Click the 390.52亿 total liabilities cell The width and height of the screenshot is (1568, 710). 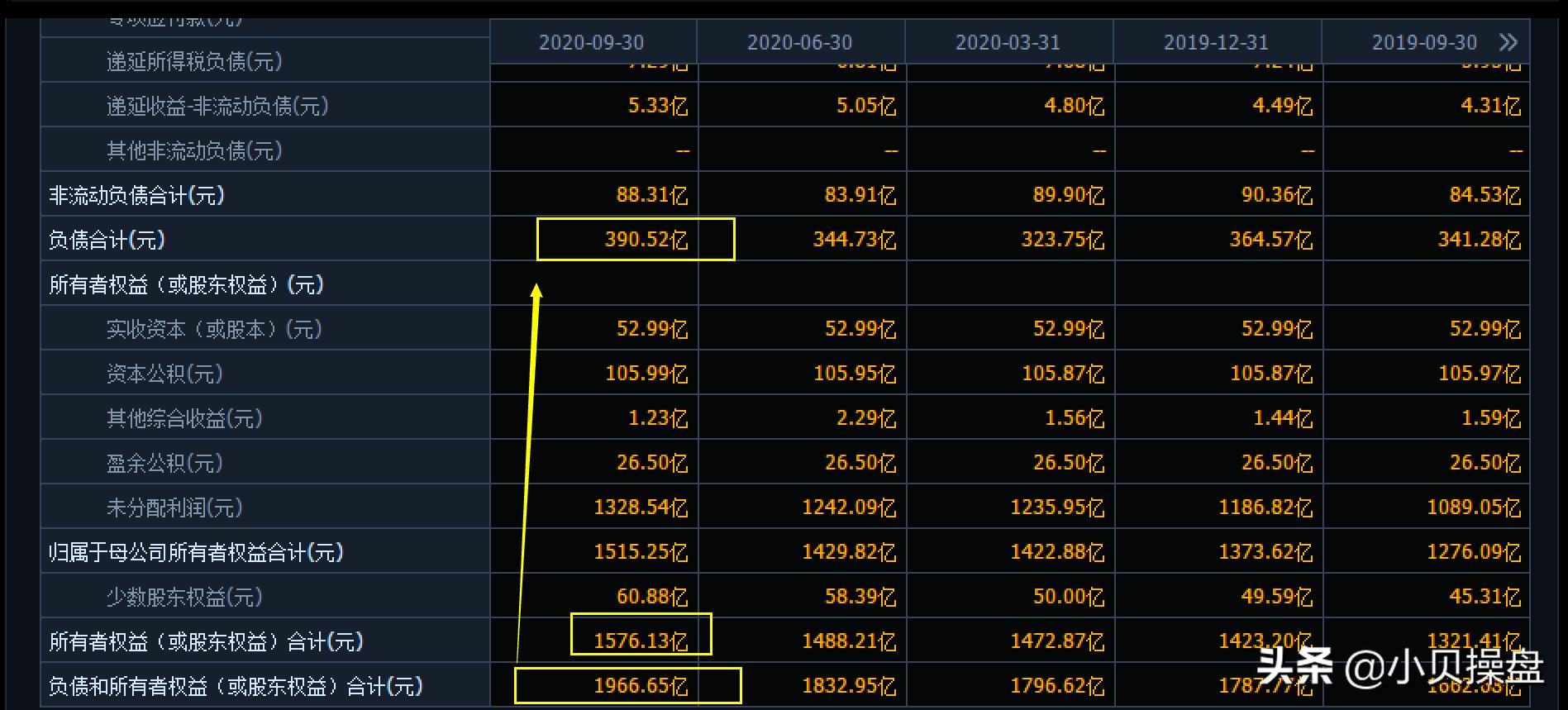pyautogui.click(x=646, y=240)
